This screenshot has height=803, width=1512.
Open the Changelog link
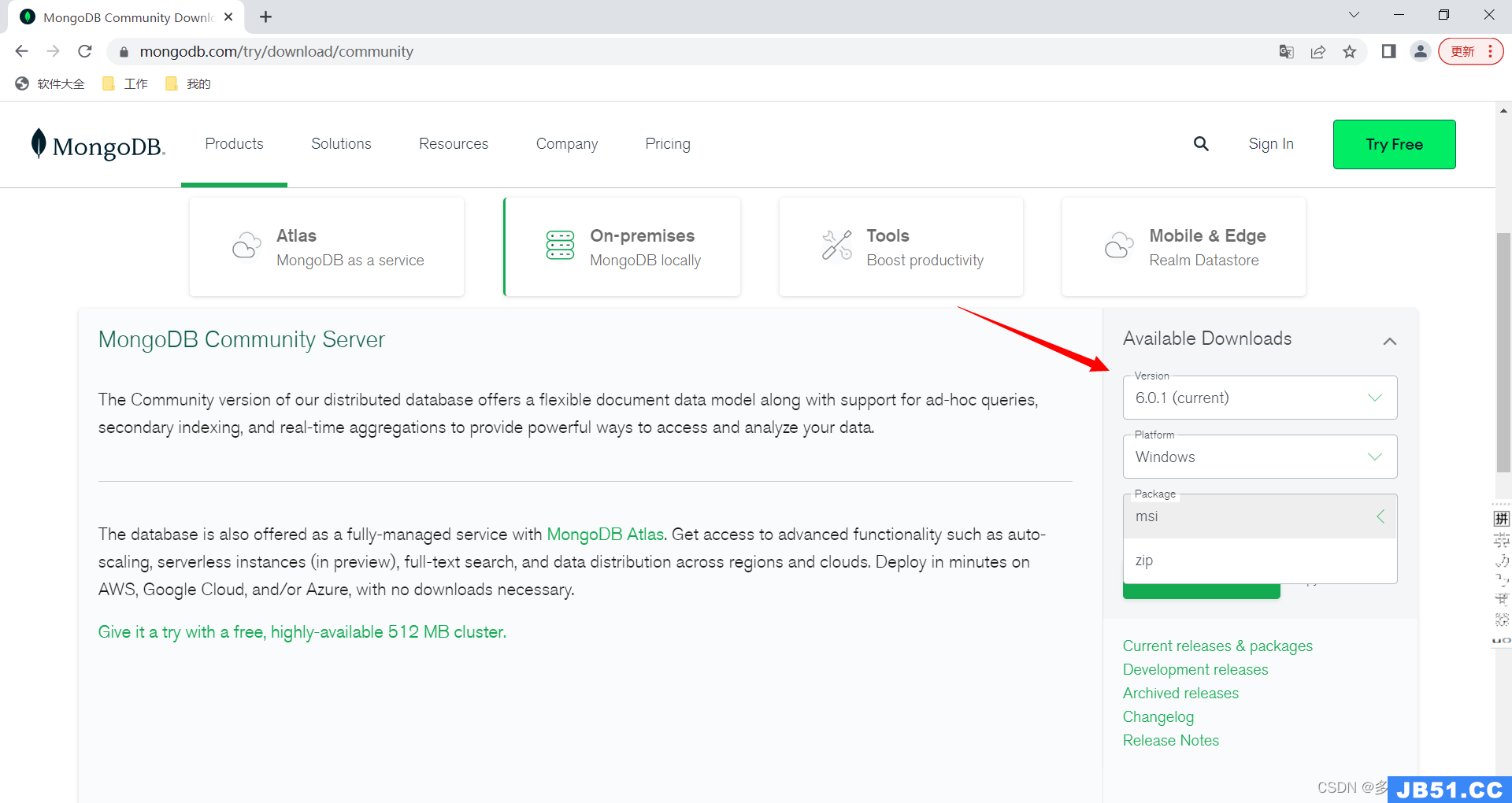(x=1158, y=717)
